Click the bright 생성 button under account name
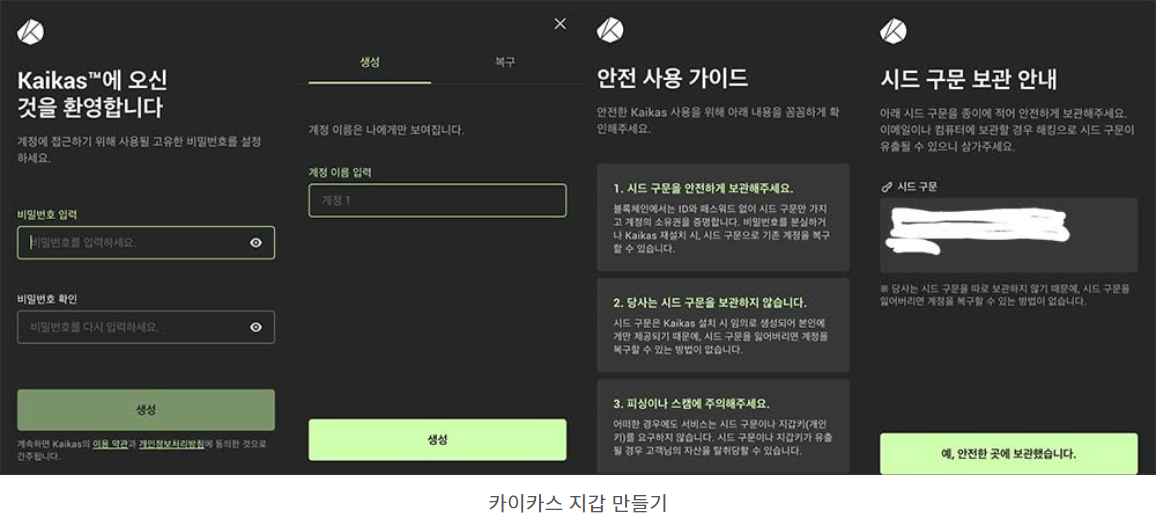Image resolution: width=1158 pixels, height=520 pixels. [437, 440]
